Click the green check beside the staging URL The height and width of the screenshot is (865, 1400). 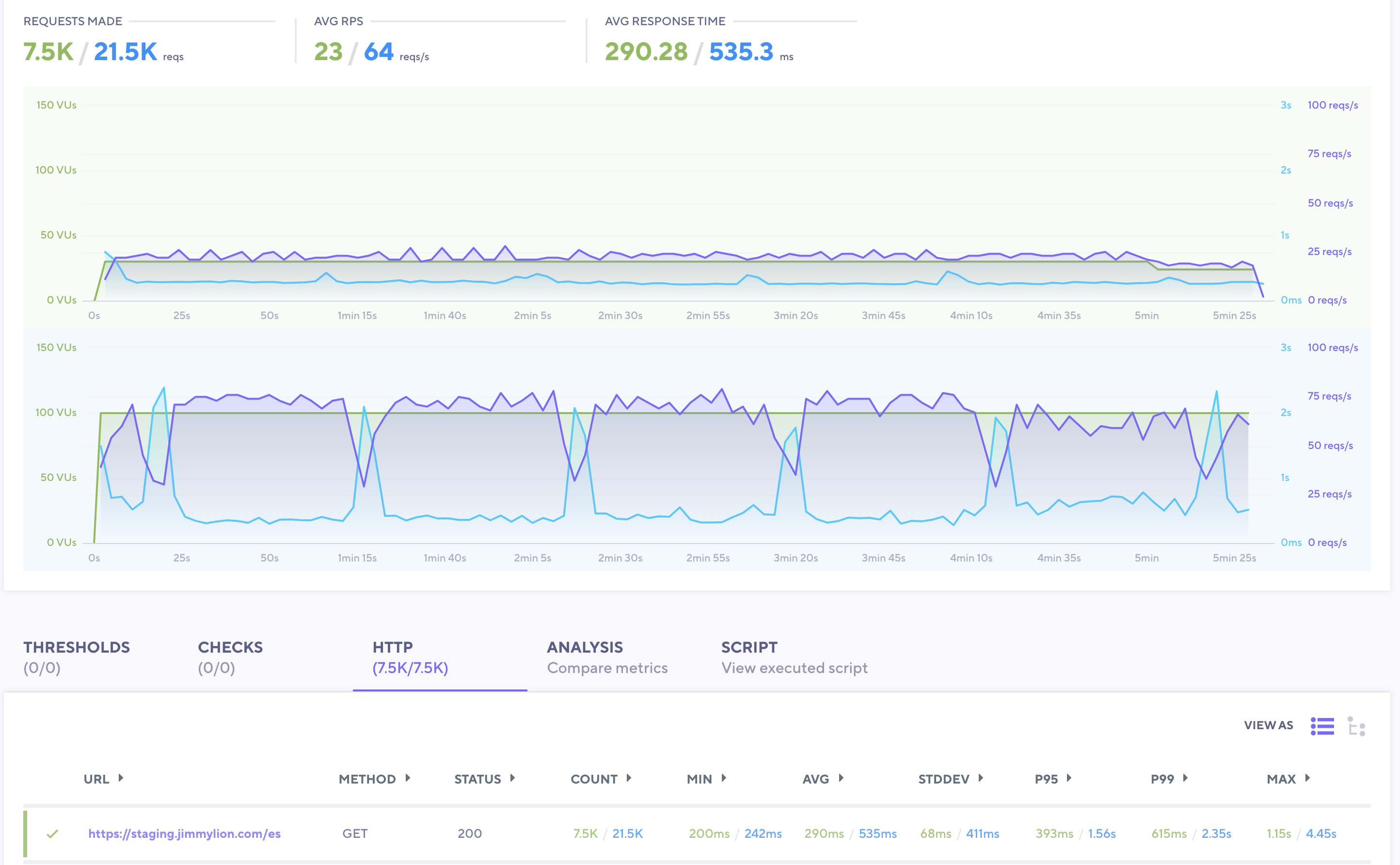coord(53,833)
